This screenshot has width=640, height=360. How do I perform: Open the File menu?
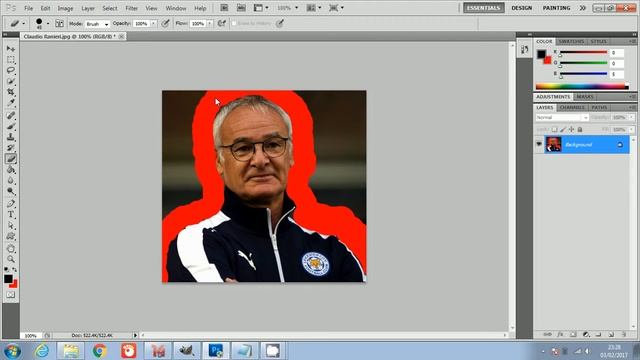point(28,8)
